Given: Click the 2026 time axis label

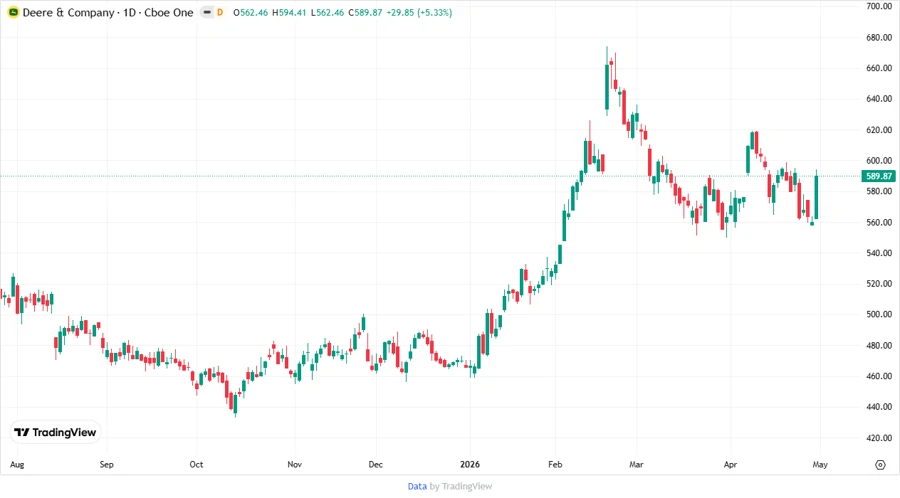Looking at the screenshot, I should (470, 465).
